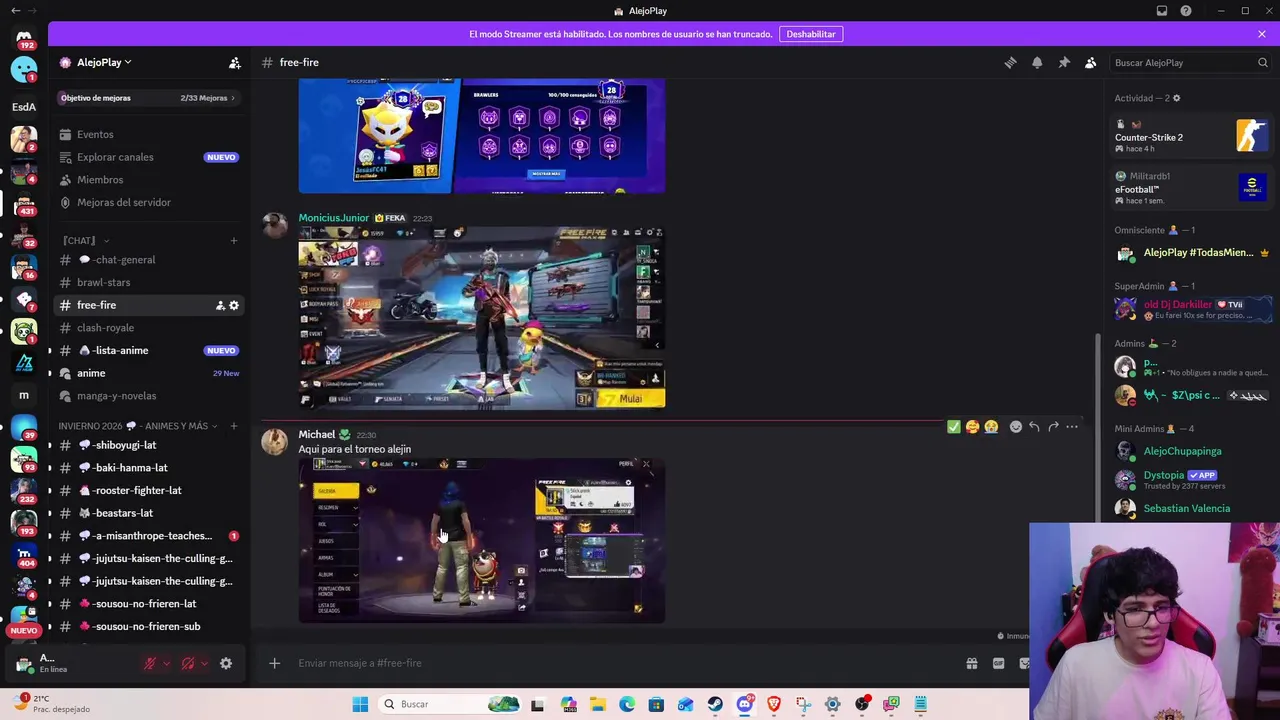This screenshot has height=720, width=1280.
Task: Add a channel to the CHAT category
Action: [234, 240]
